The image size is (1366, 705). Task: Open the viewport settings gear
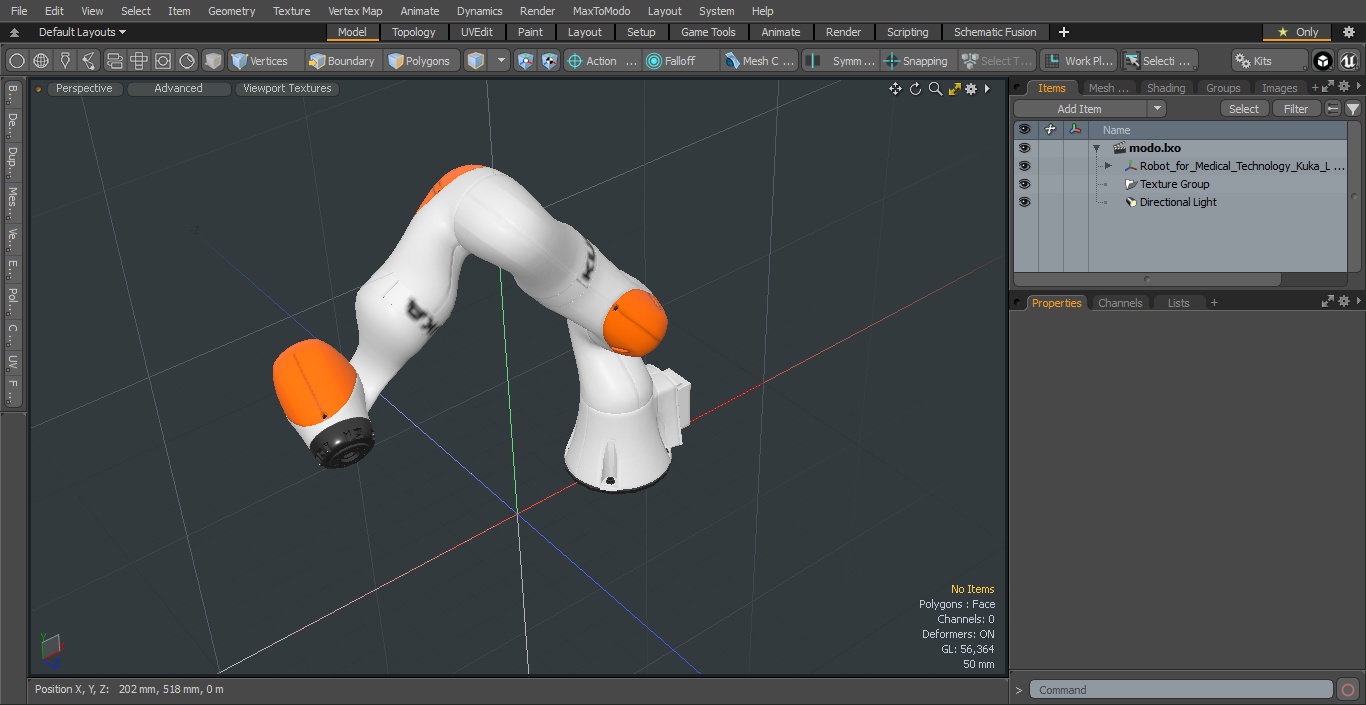click(x=971, y=89)
